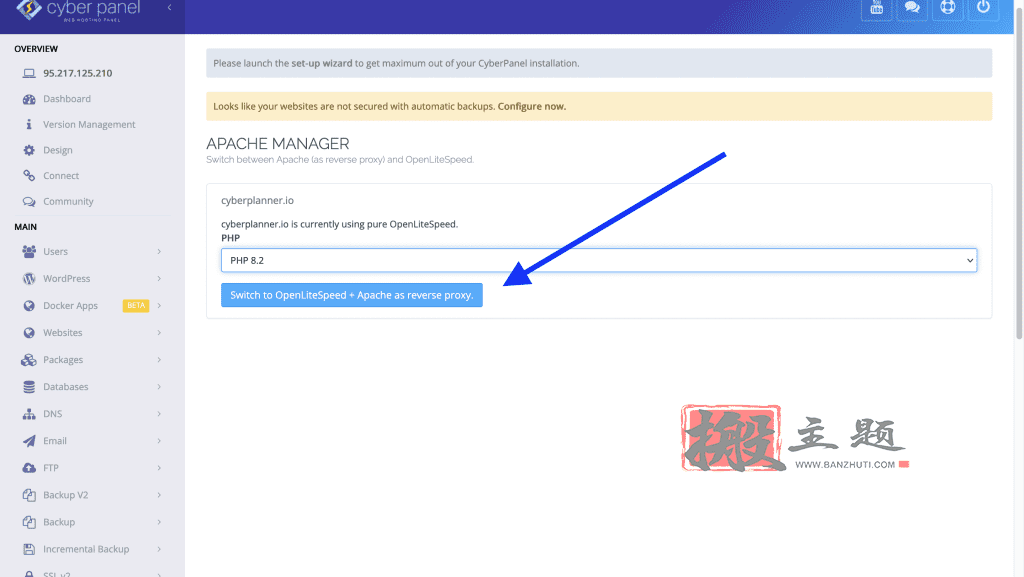This screenshot has width=1024, height=577.
Task: Expand the Packages submenu chevron
Action: [x=159, y=360]
